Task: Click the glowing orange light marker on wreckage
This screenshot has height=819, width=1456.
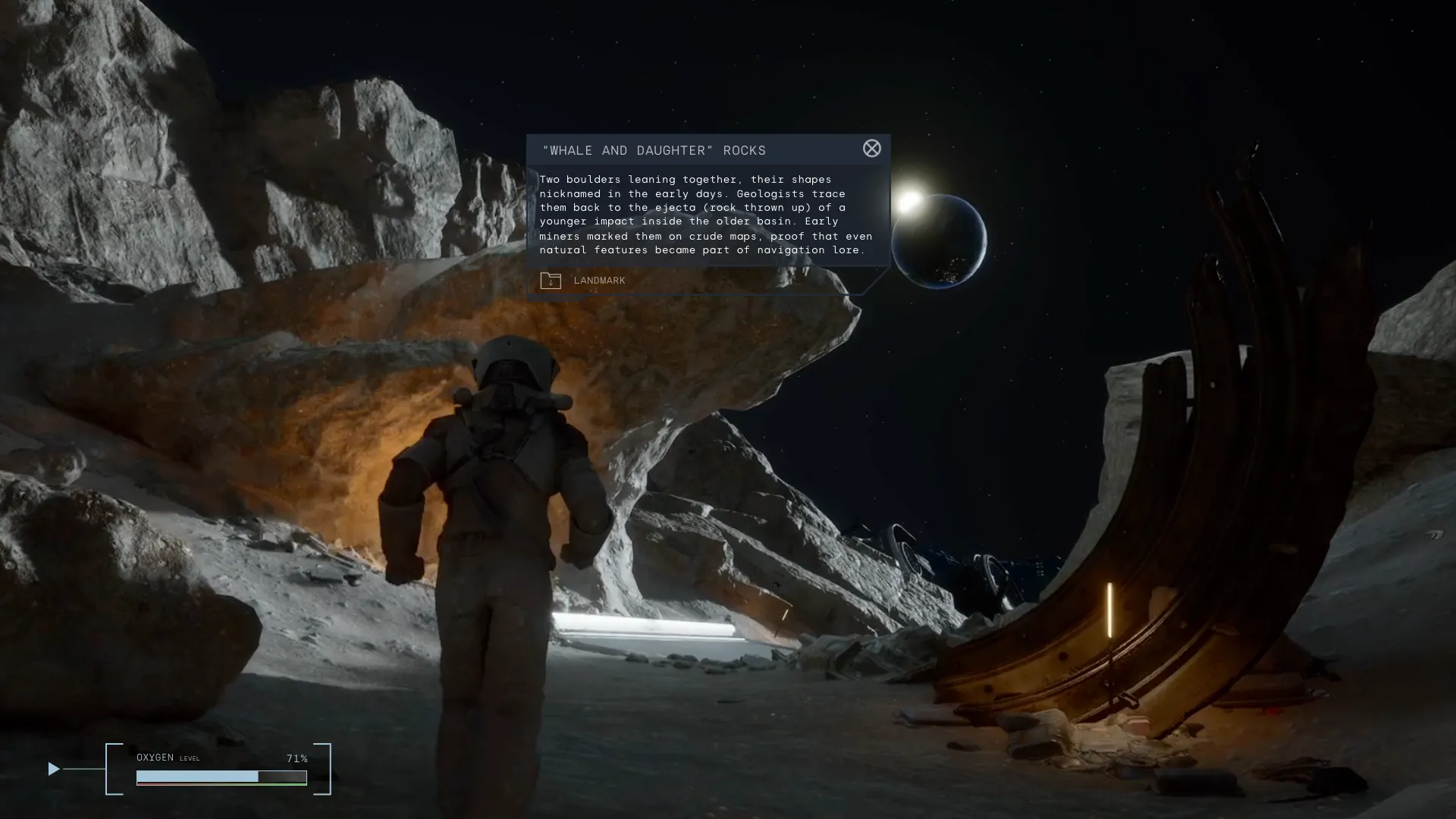Action: 1109,610
